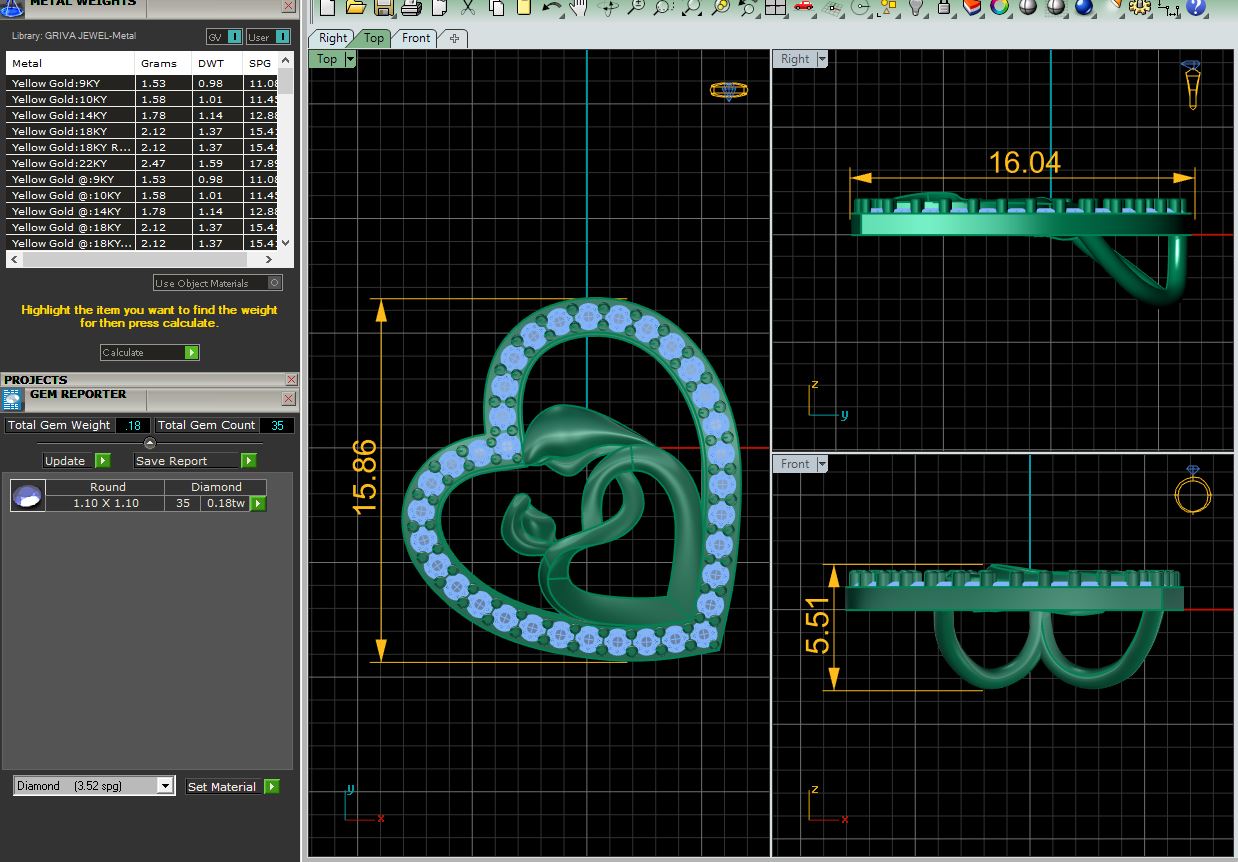Click the DWT column header
Screen dimensions: 1238x862
[x=218, y=63]
